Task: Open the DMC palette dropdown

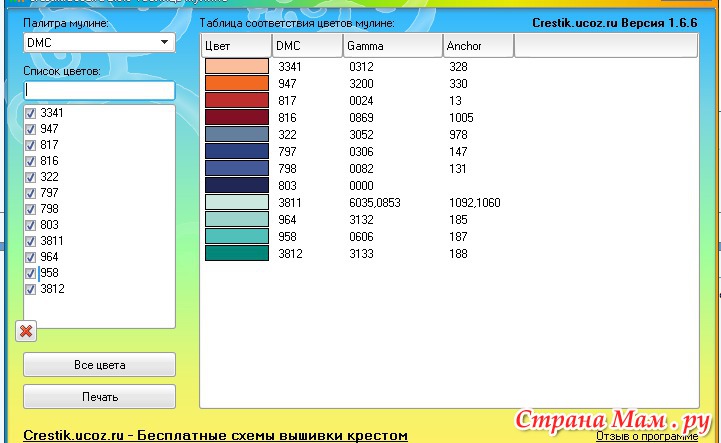Action: coord(99,43)
